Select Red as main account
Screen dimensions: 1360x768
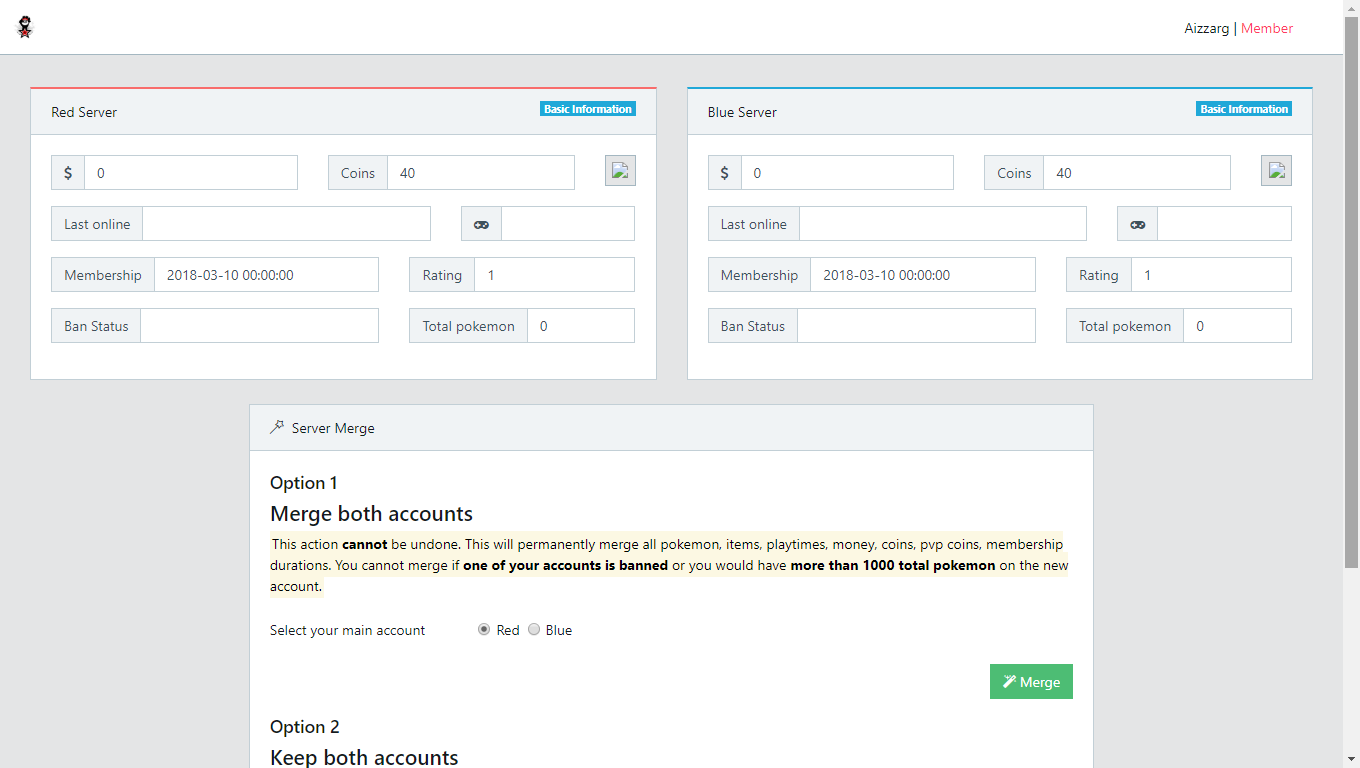tap(484, 630)
